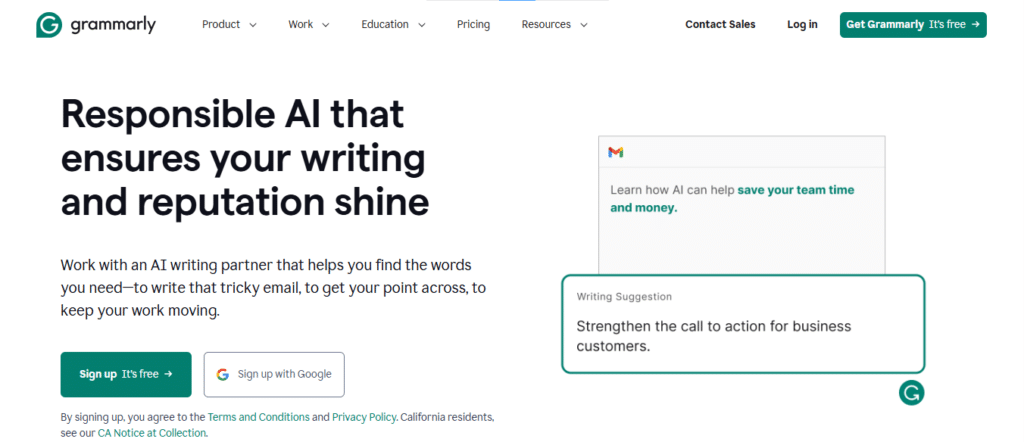Expand the Product dropdown chevron
This screenshot has height=442, width=1024.
coord(253,25)
